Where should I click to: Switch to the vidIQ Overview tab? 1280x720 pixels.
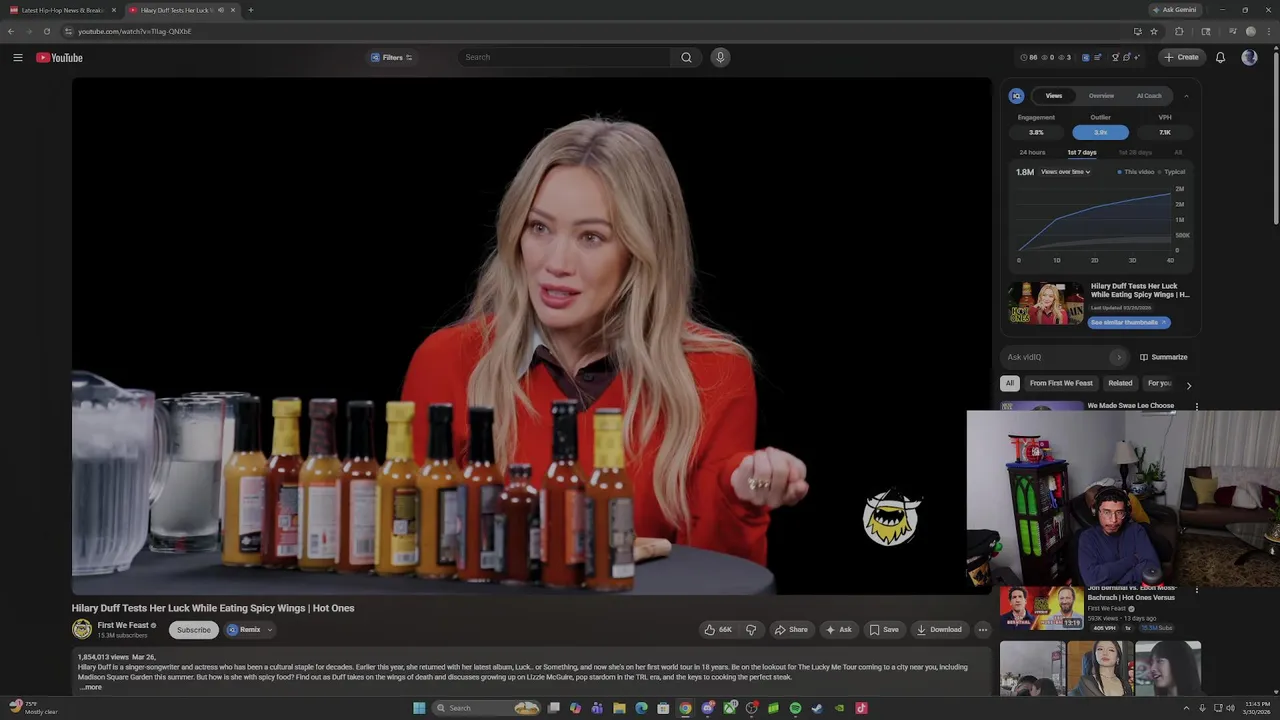coord(1101,96)
